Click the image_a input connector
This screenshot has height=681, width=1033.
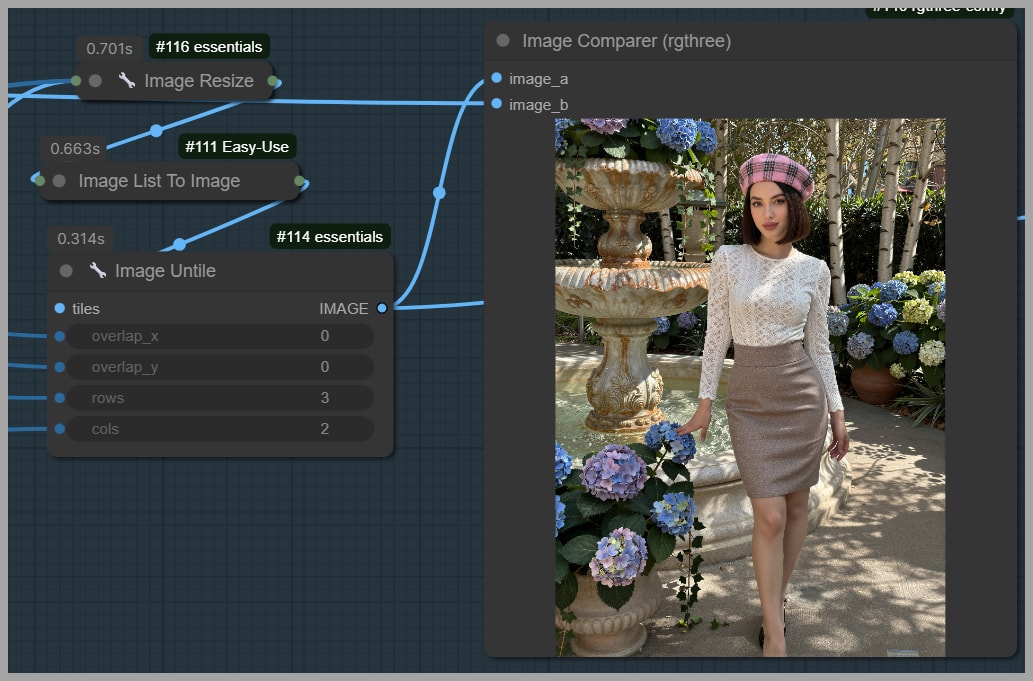(x=497, y=78)
